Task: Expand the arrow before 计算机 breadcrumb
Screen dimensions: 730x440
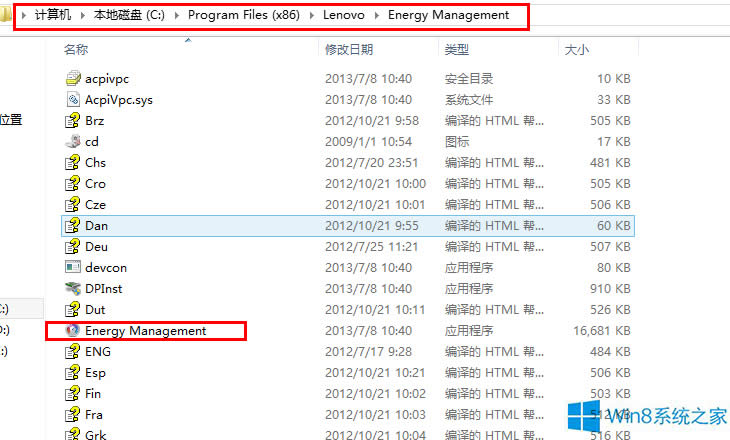Action: (x=24, y=15)
